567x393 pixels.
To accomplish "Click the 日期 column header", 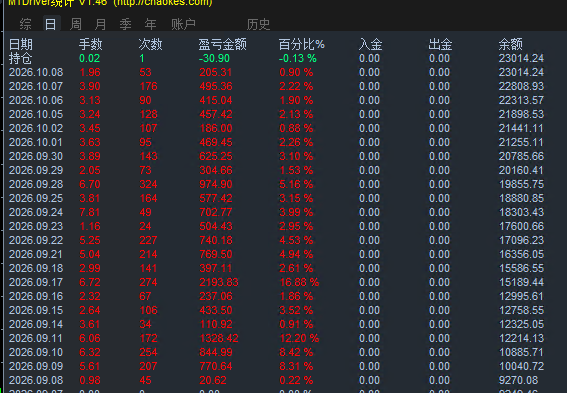I will tap(21, 44).
